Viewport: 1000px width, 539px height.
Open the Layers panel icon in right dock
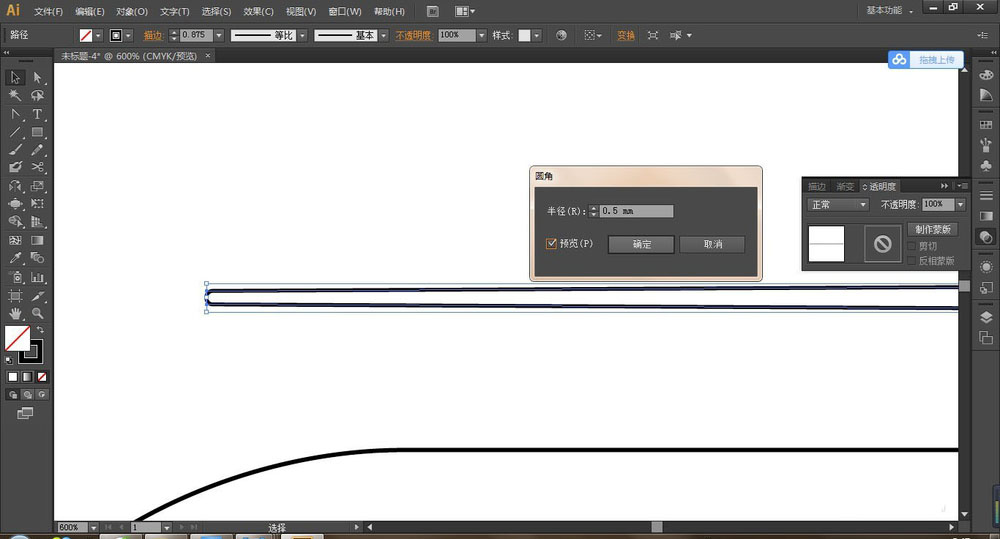(986, 317)
